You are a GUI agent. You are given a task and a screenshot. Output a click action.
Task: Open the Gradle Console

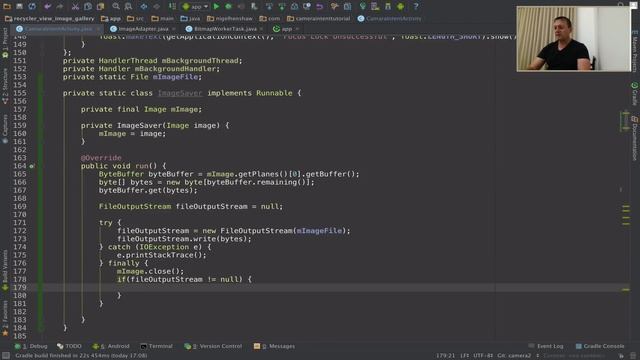600,346
